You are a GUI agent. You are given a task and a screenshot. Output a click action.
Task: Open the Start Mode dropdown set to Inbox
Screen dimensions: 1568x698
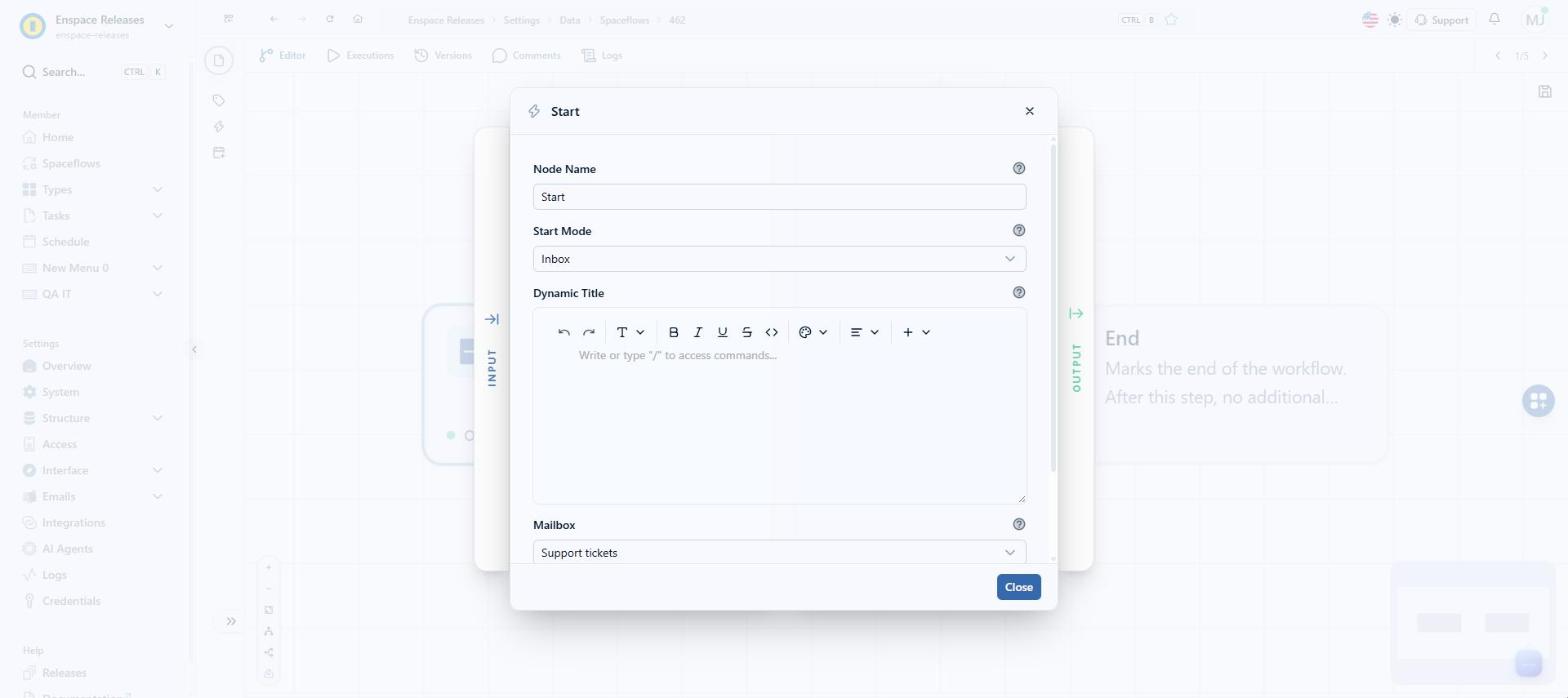(779, 259)
